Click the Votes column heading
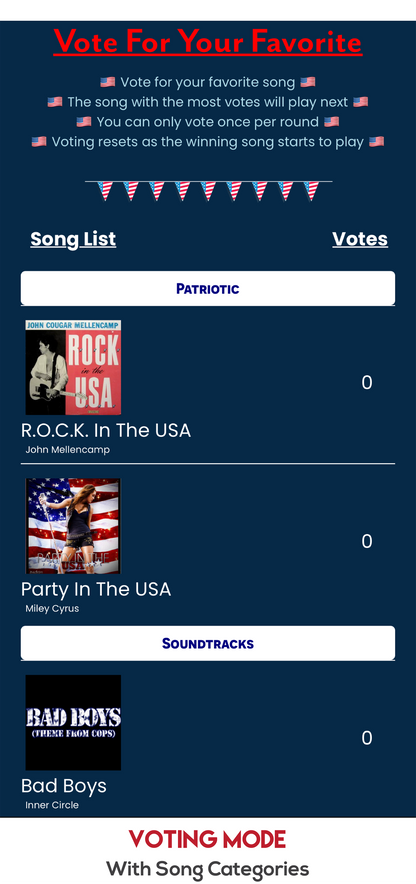 coord(360,239)
